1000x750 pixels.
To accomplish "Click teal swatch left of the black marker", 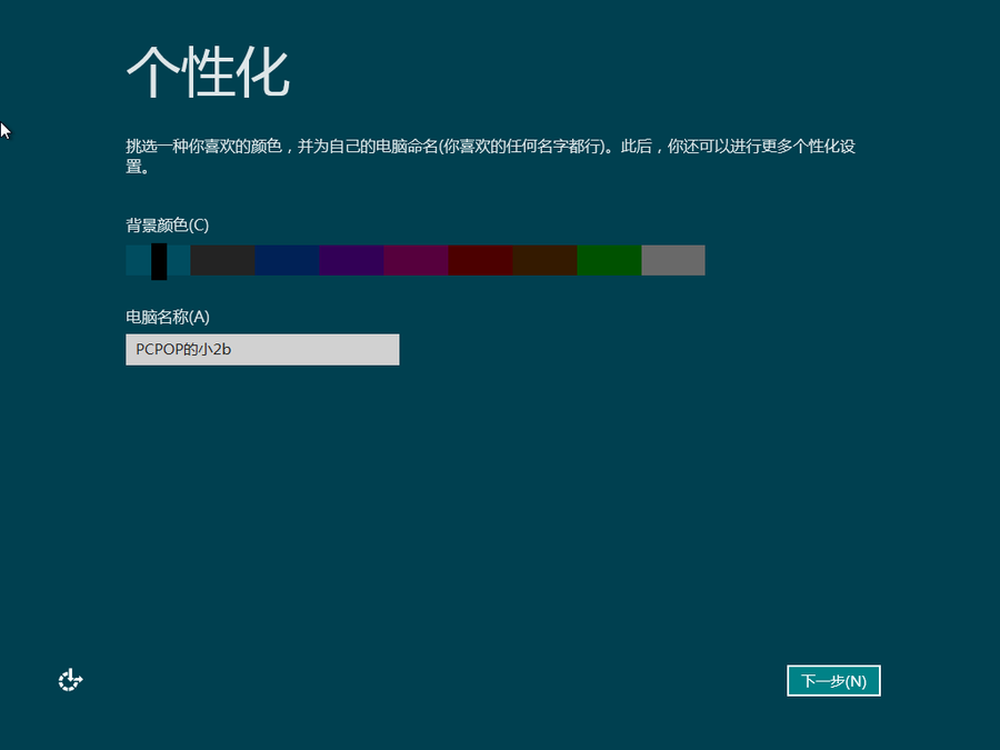I will 138,260.
